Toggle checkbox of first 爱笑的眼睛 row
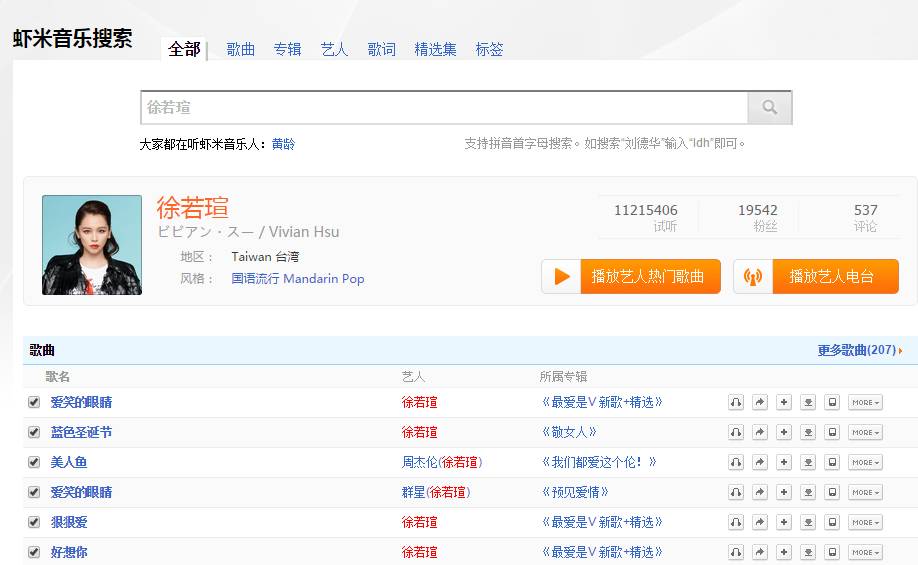Screen dimensions: 918x565 point(34,402)
